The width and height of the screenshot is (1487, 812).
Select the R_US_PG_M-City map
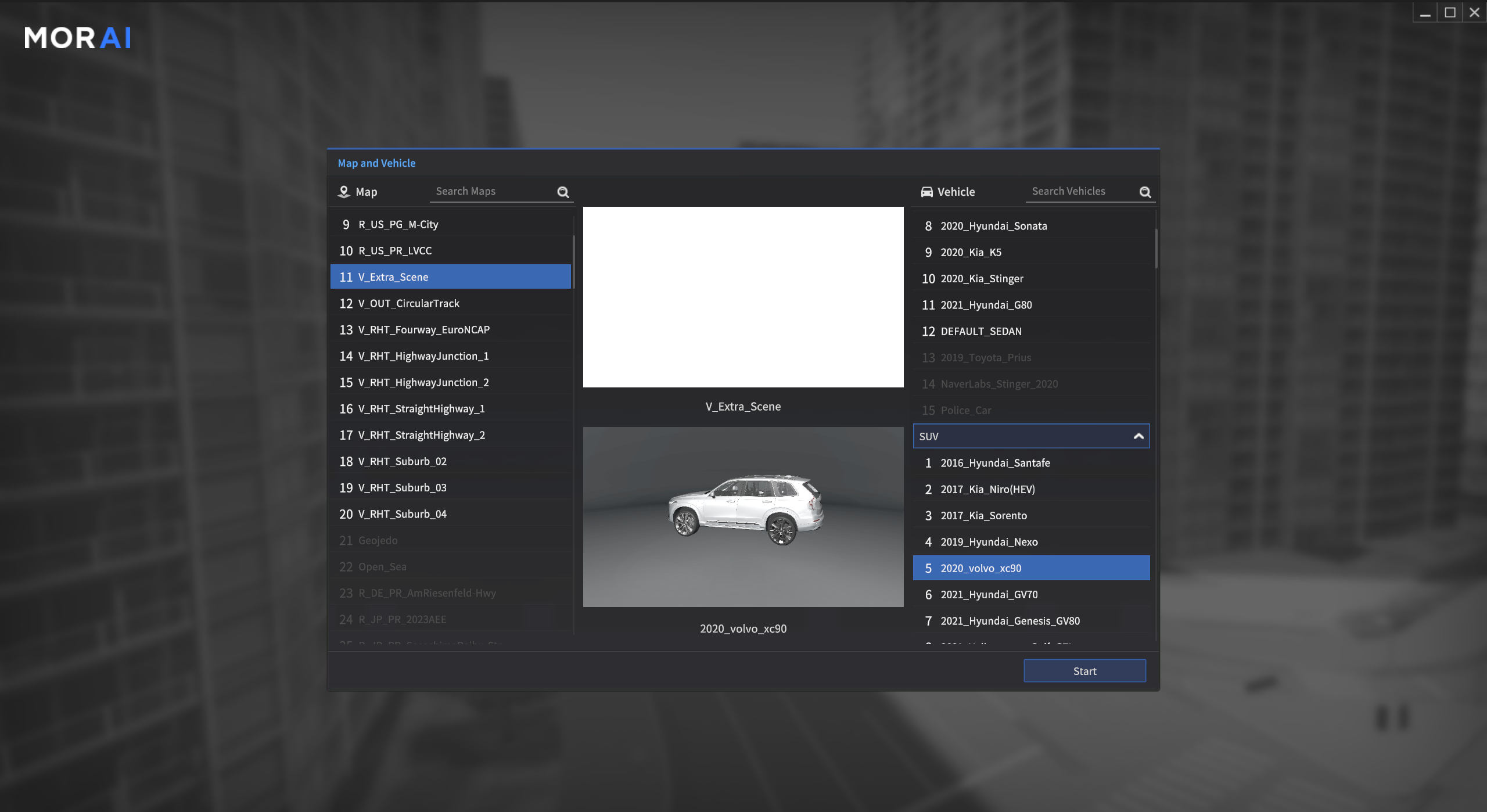(398, 225)
